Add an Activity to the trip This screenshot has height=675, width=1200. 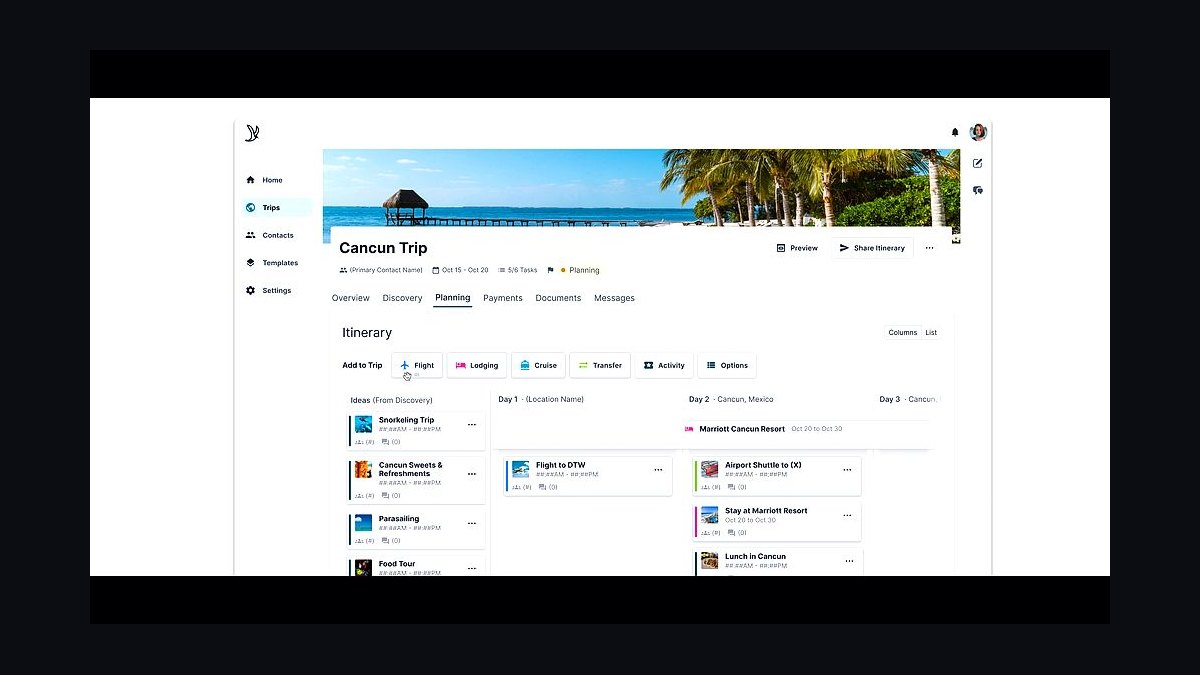[664, 365]
